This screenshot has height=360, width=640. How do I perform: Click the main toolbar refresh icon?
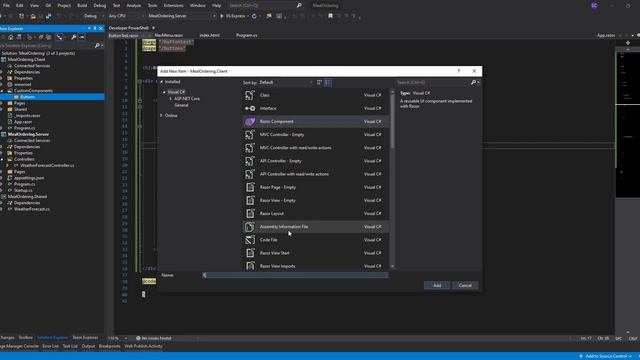click(254, 16)
